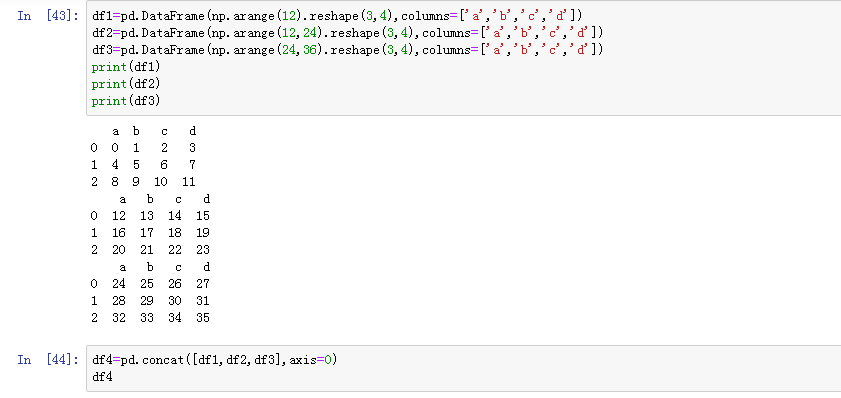Click the df4 line in cell 44

coord(102,377)
